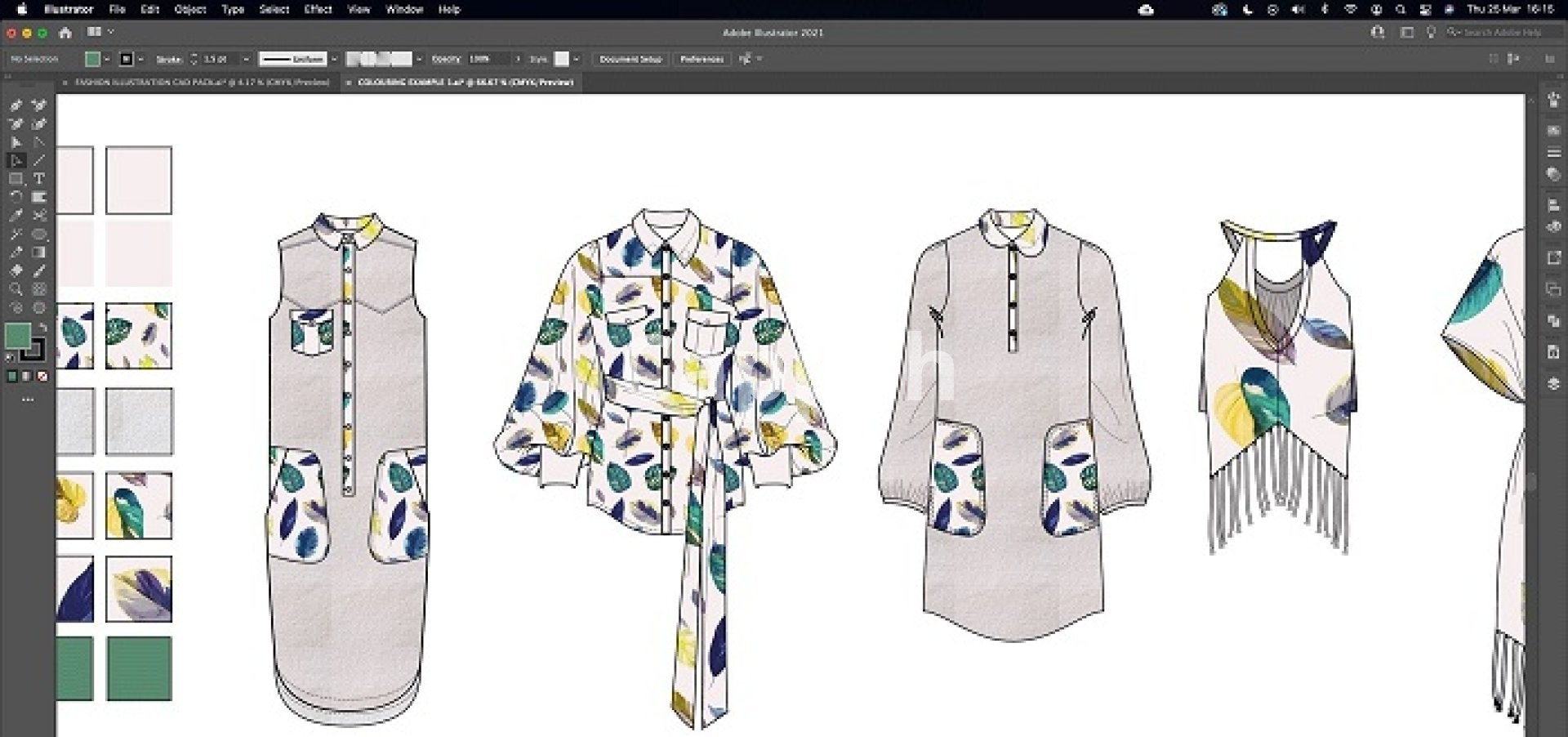Pick the Zoom tool

tap(16, 289)
